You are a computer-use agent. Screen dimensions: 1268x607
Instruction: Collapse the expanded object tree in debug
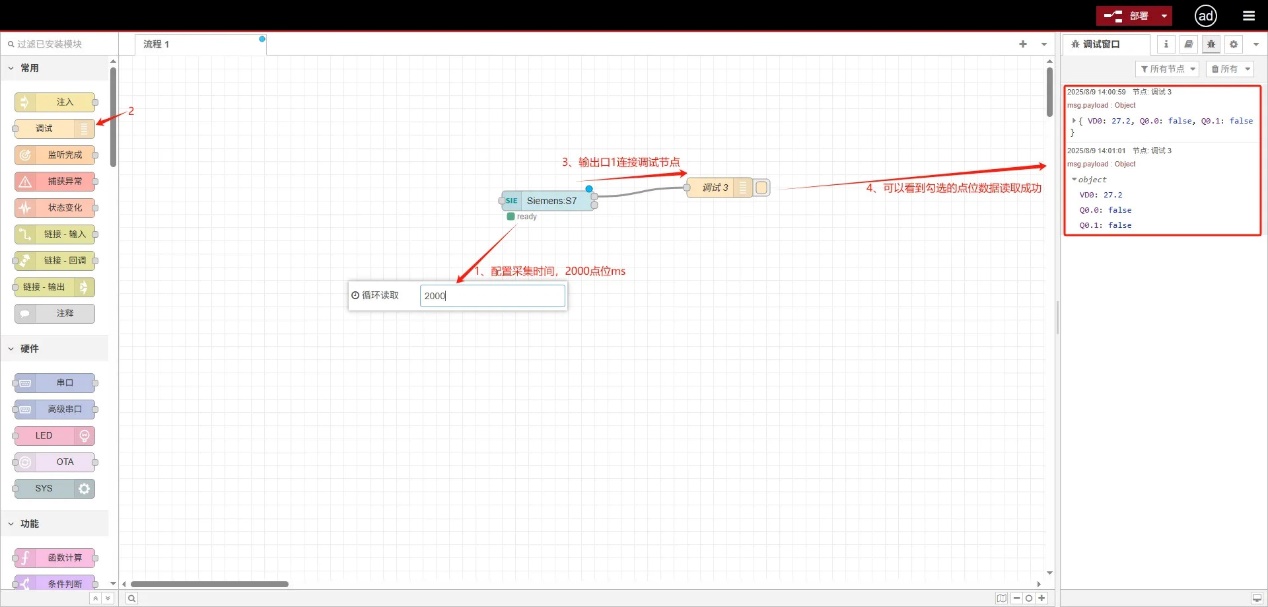click(x=1074, y=180)
